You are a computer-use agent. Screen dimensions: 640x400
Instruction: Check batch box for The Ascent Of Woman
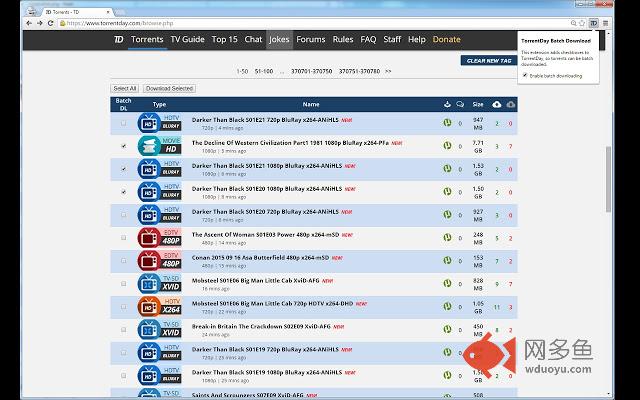124,238
